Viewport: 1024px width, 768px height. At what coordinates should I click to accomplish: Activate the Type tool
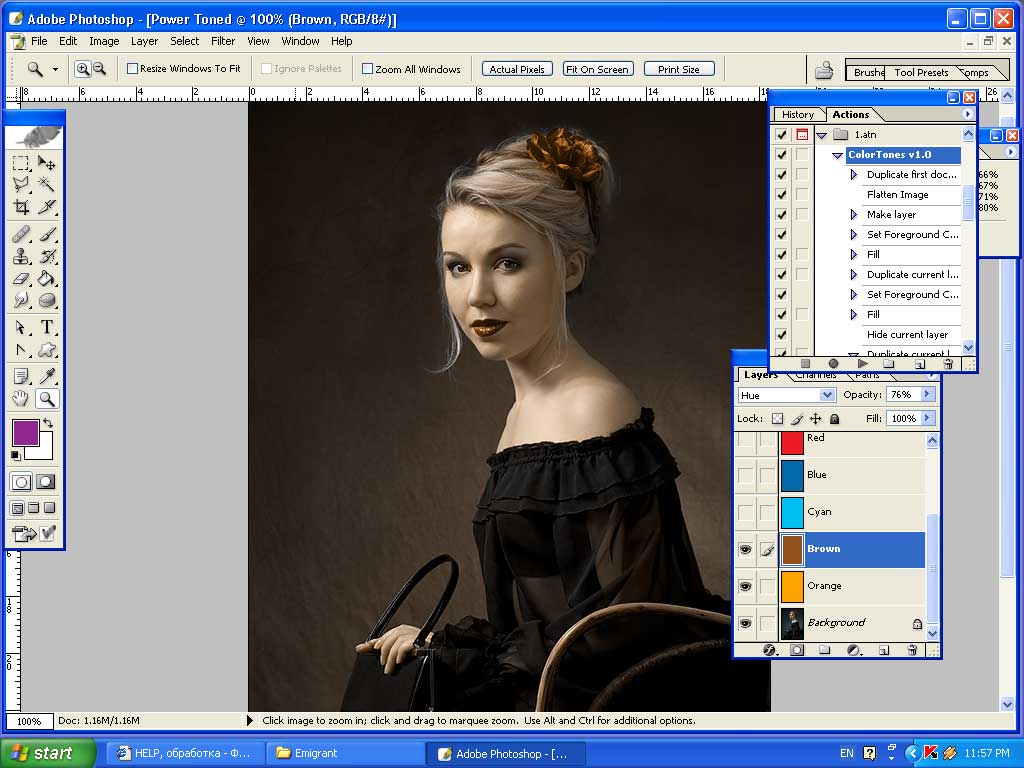click(46, 327)
